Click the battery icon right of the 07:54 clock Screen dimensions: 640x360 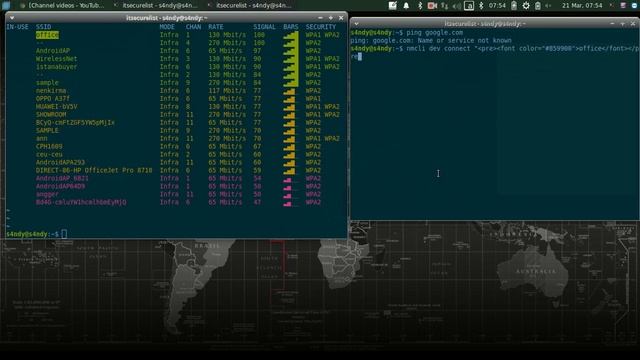click(514, 5)
